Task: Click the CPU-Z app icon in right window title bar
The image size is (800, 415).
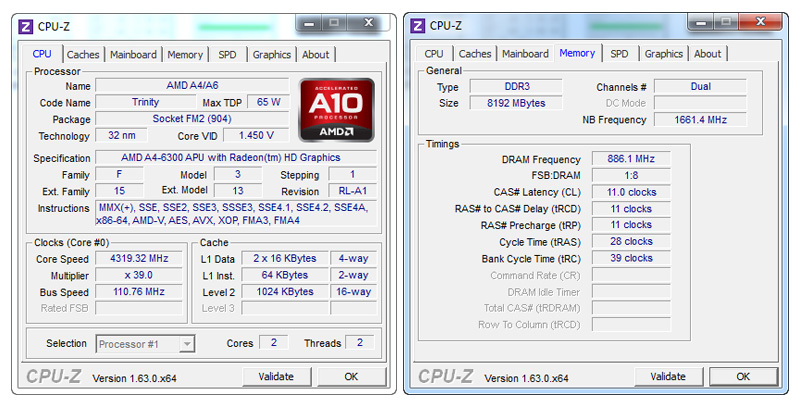Action: [417, 26]
